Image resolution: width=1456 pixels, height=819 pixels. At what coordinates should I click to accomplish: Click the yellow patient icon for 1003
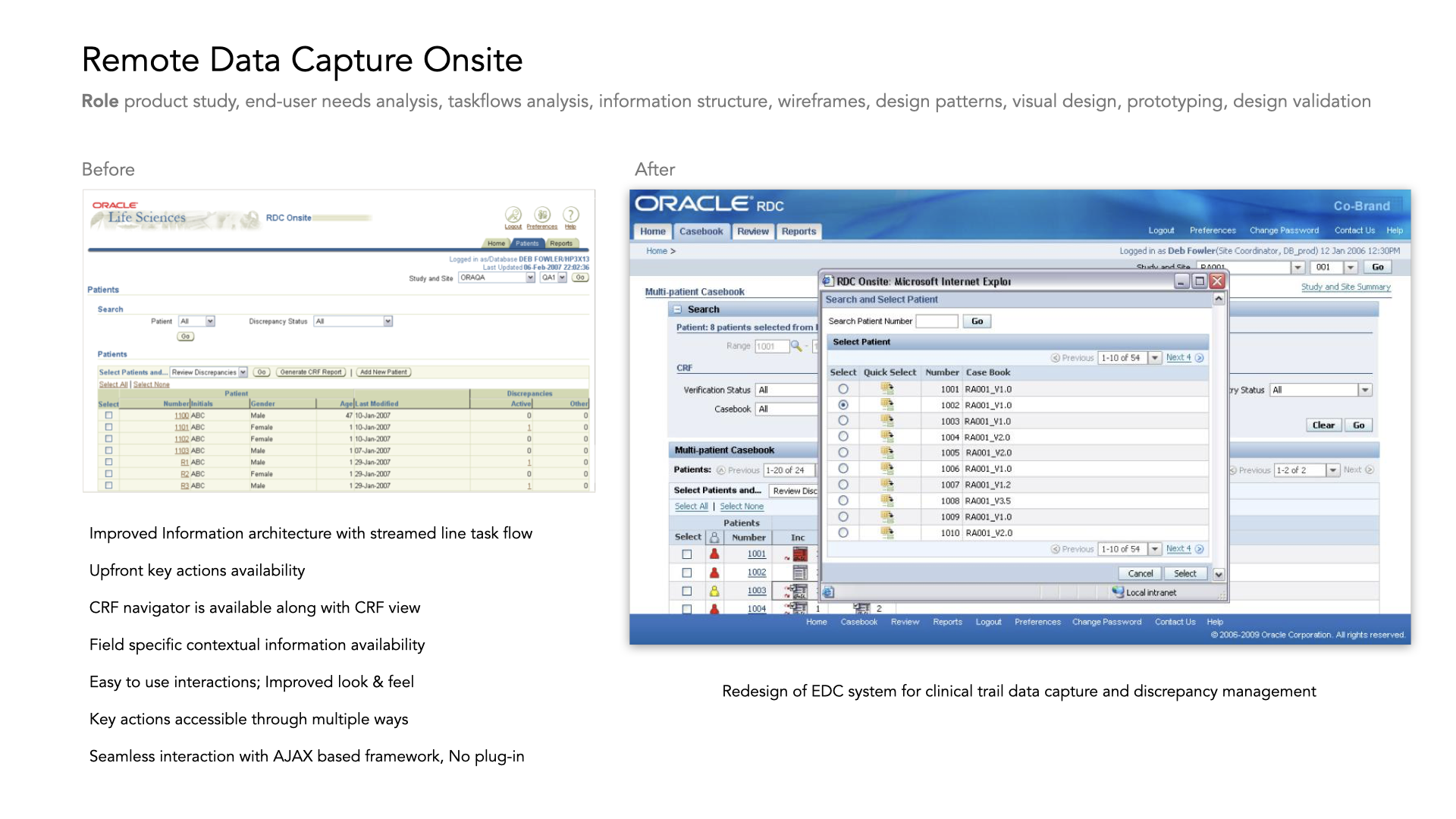point(714,591)
